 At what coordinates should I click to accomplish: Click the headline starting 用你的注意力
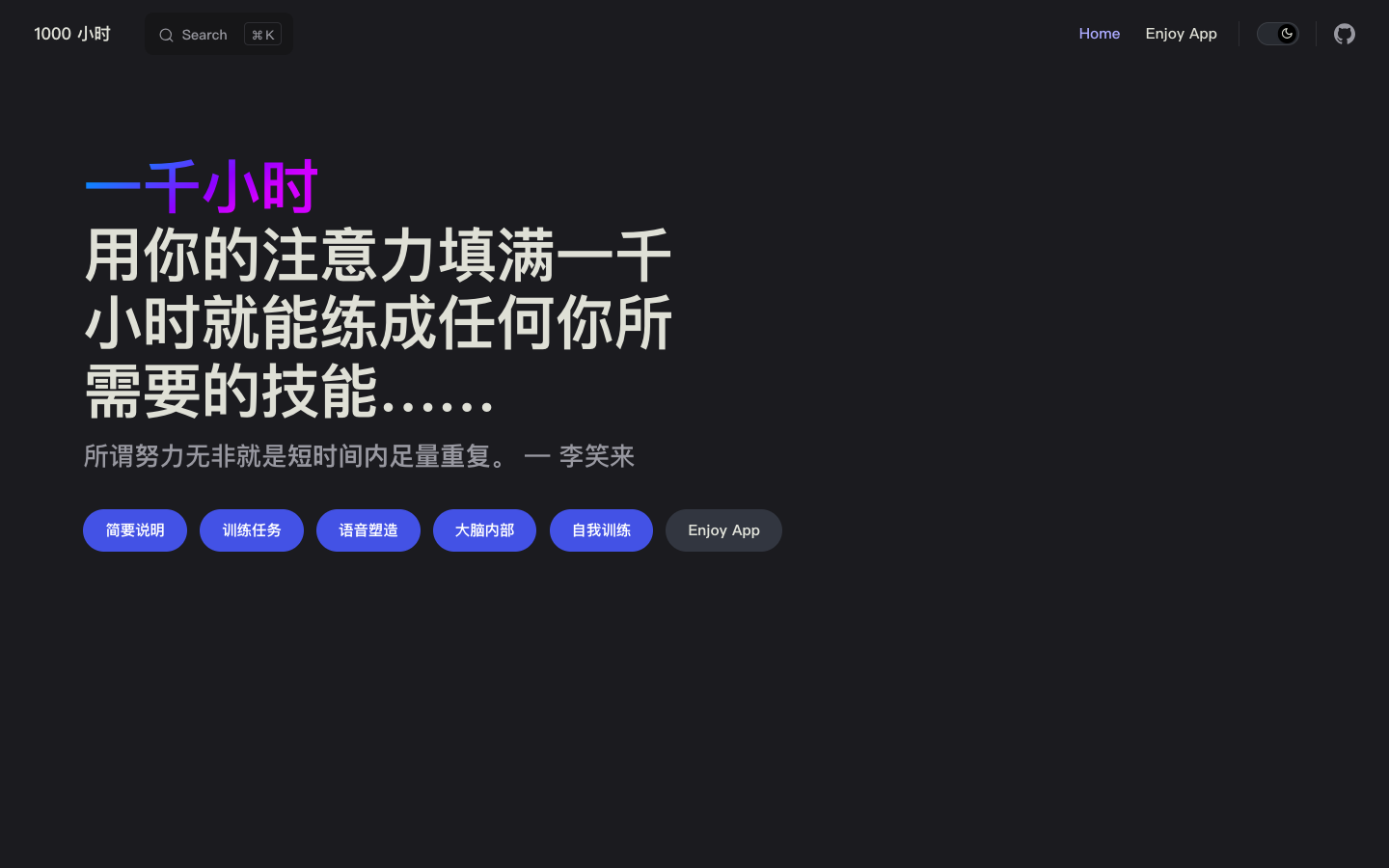pos(377,256)
